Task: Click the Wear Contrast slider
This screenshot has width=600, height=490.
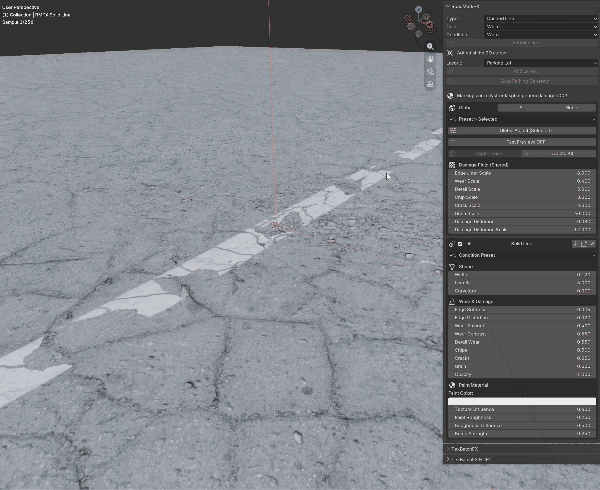Action: pos(522,334)
